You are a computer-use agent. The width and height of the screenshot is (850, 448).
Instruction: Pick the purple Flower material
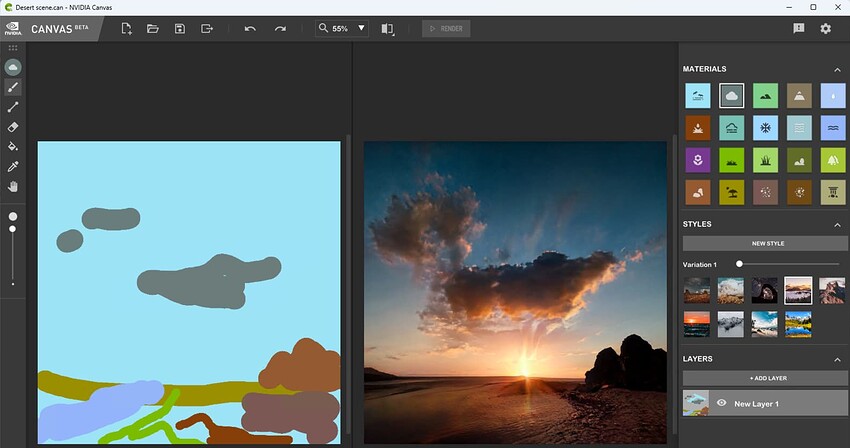[698, 160]
